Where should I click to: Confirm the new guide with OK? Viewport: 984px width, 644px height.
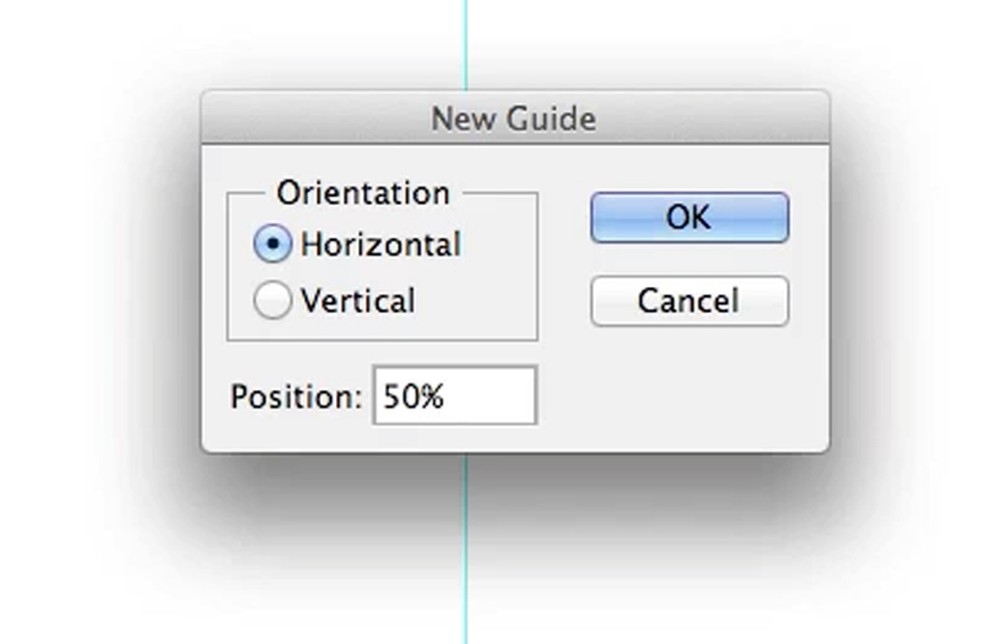pos(689,218)
